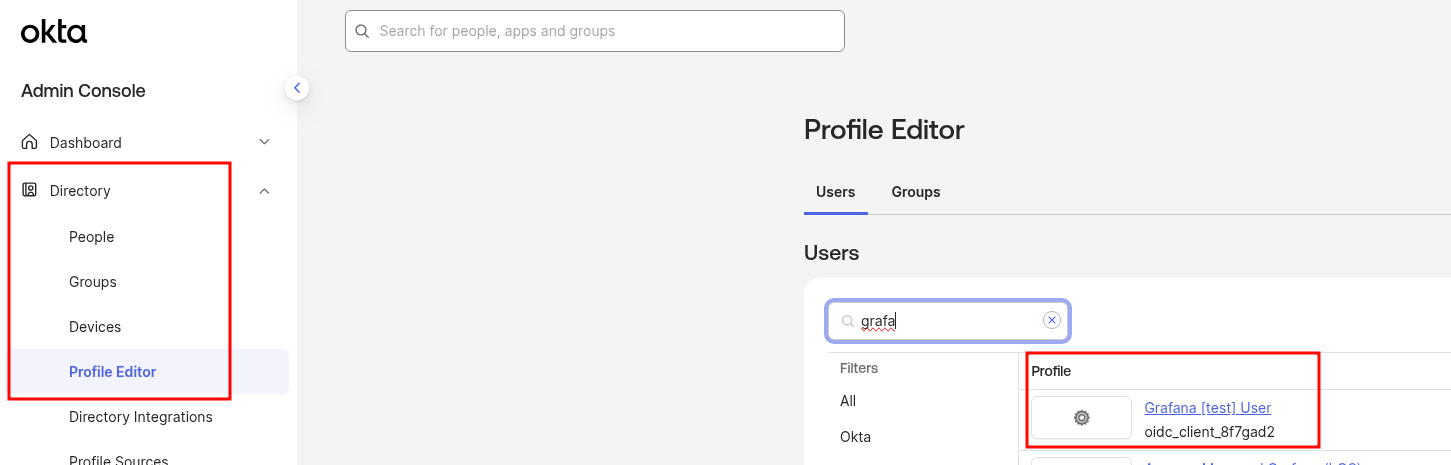
Task: Open Groups in the sidebar Directory menu
Action: pyautogui.click(x=93, y=282)
